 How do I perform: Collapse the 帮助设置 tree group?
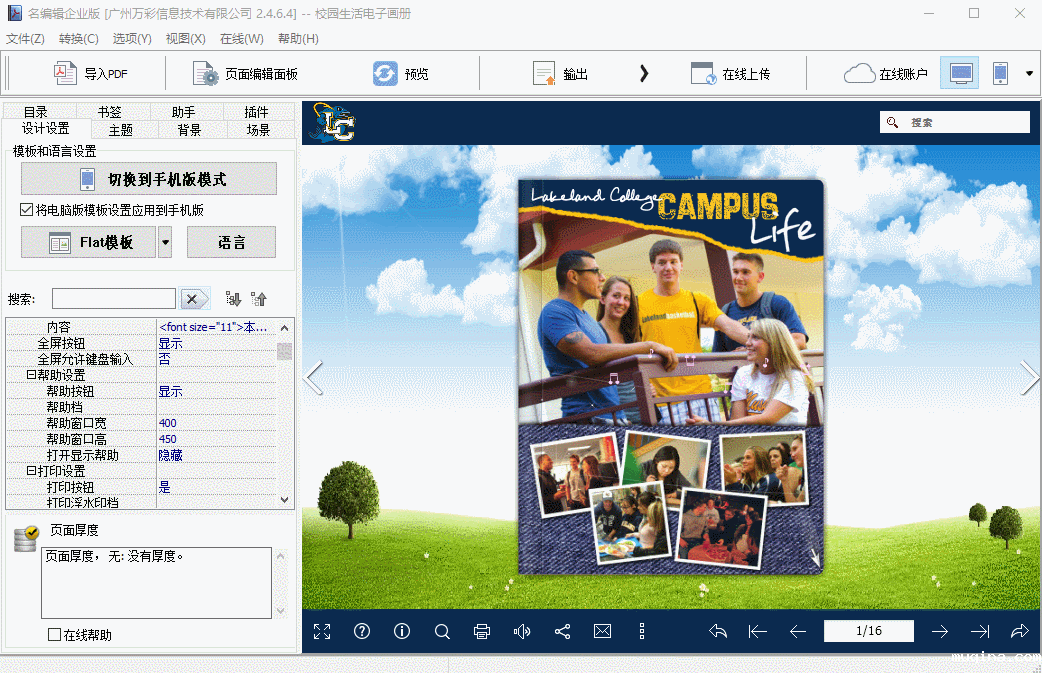31,375
